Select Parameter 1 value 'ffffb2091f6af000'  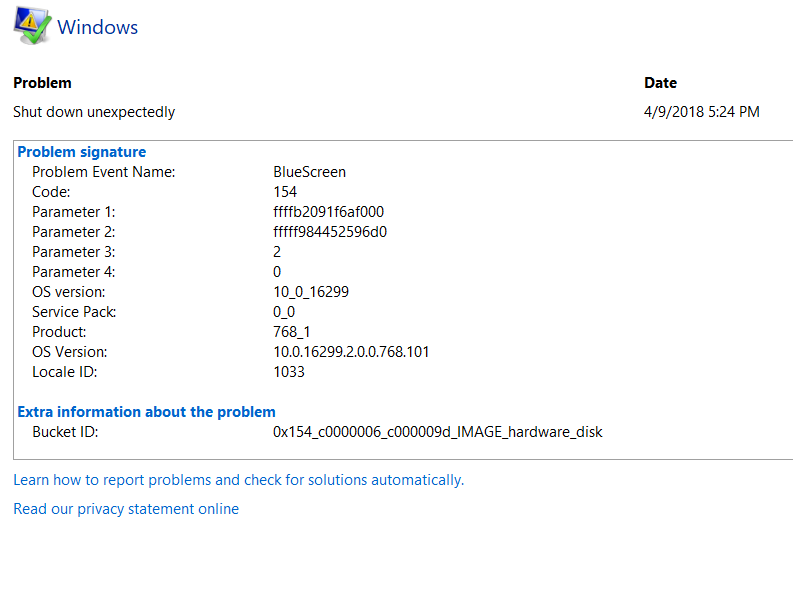329,211
